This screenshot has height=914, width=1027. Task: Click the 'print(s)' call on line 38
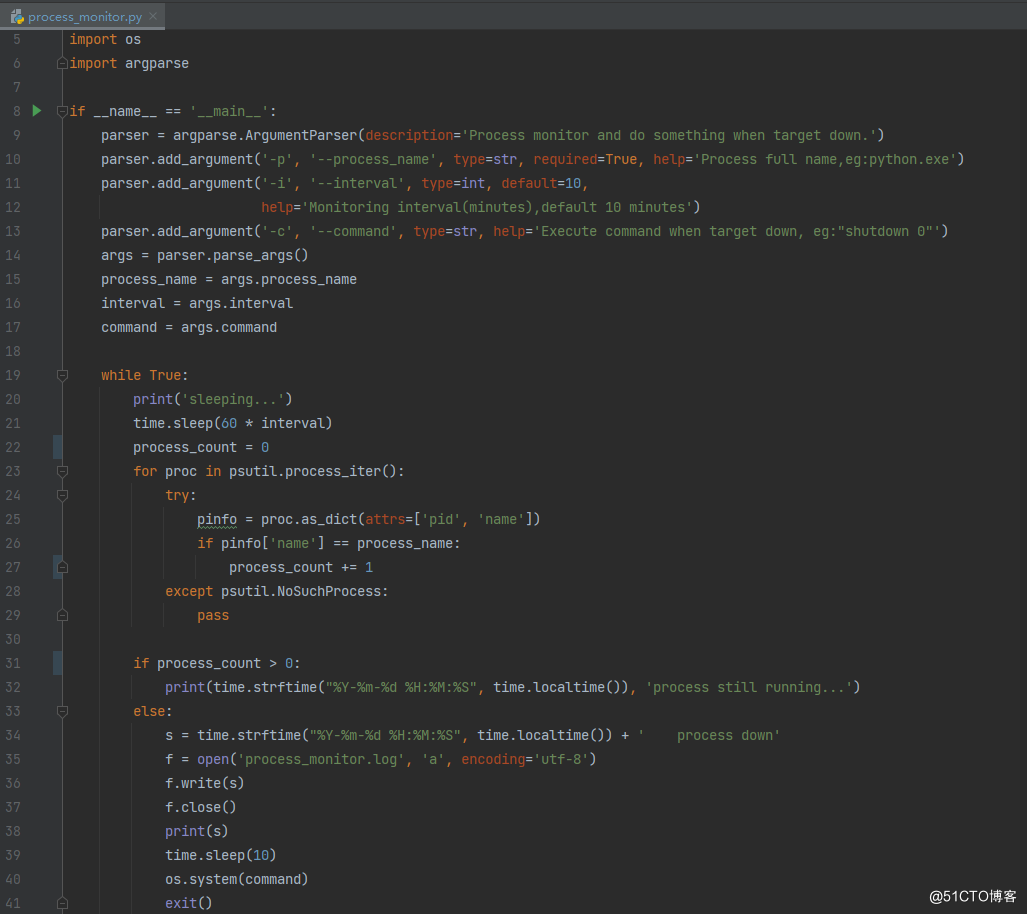(196, 831)
